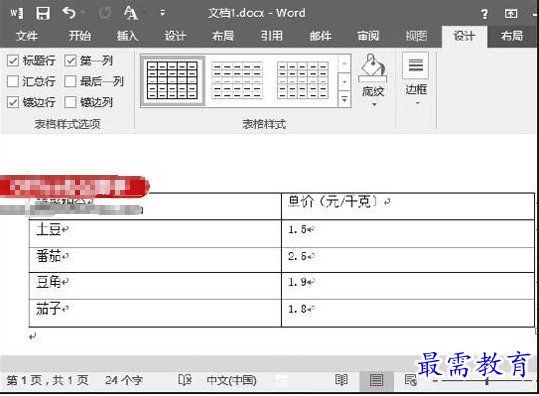539x396 pixels.
Task: Switch to the document 设计 tab next to 插入
Action: [175, 36]
